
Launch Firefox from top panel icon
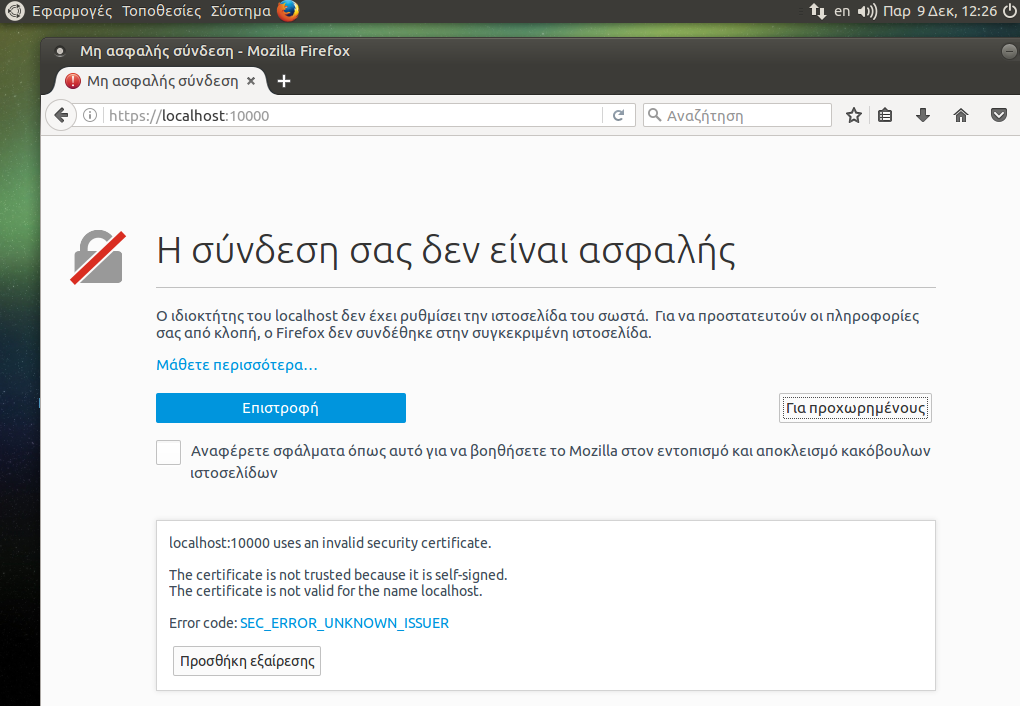(x=288, y=11)
